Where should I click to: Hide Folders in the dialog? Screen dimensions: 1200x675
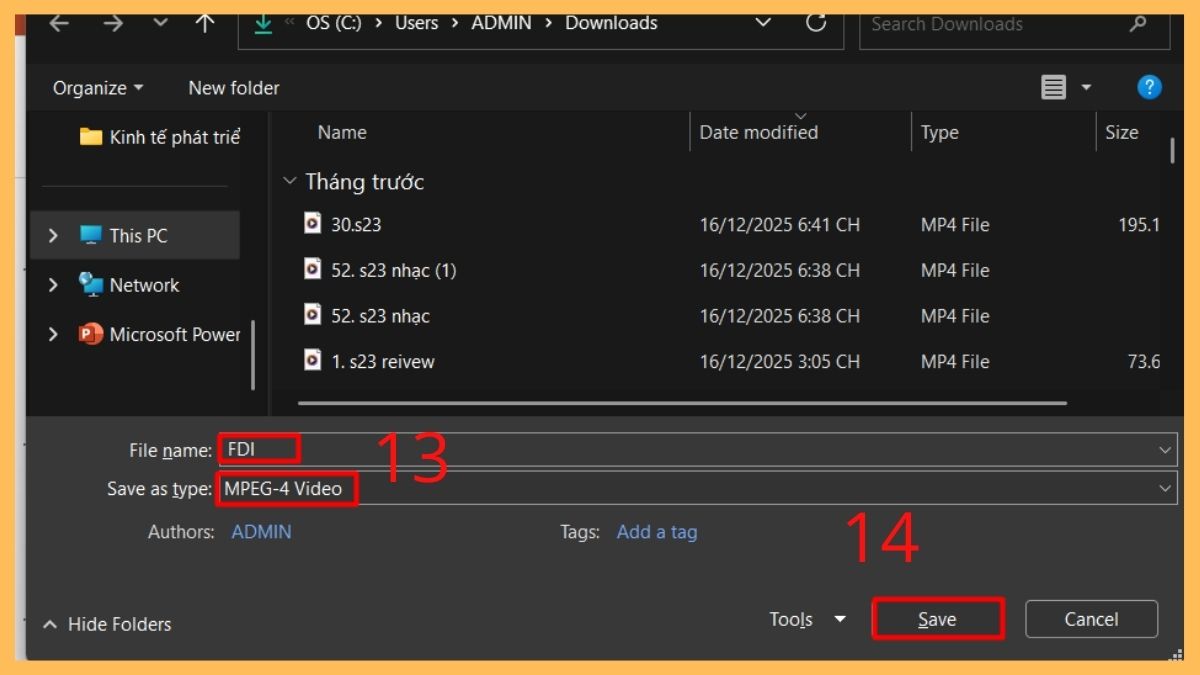[107, 624]
